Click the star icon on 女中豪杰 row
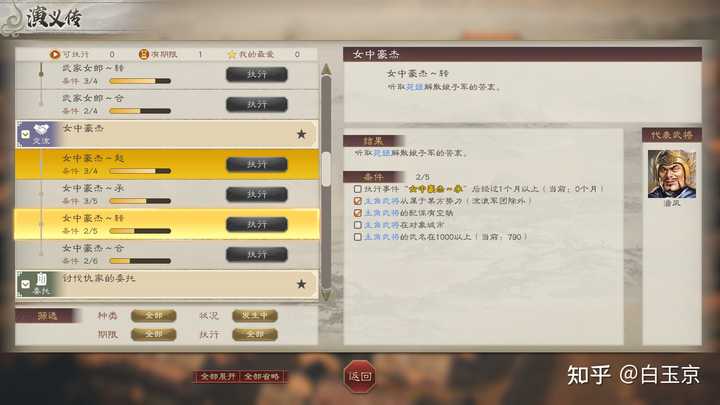720x405 pixels. [x=301, y=134]
